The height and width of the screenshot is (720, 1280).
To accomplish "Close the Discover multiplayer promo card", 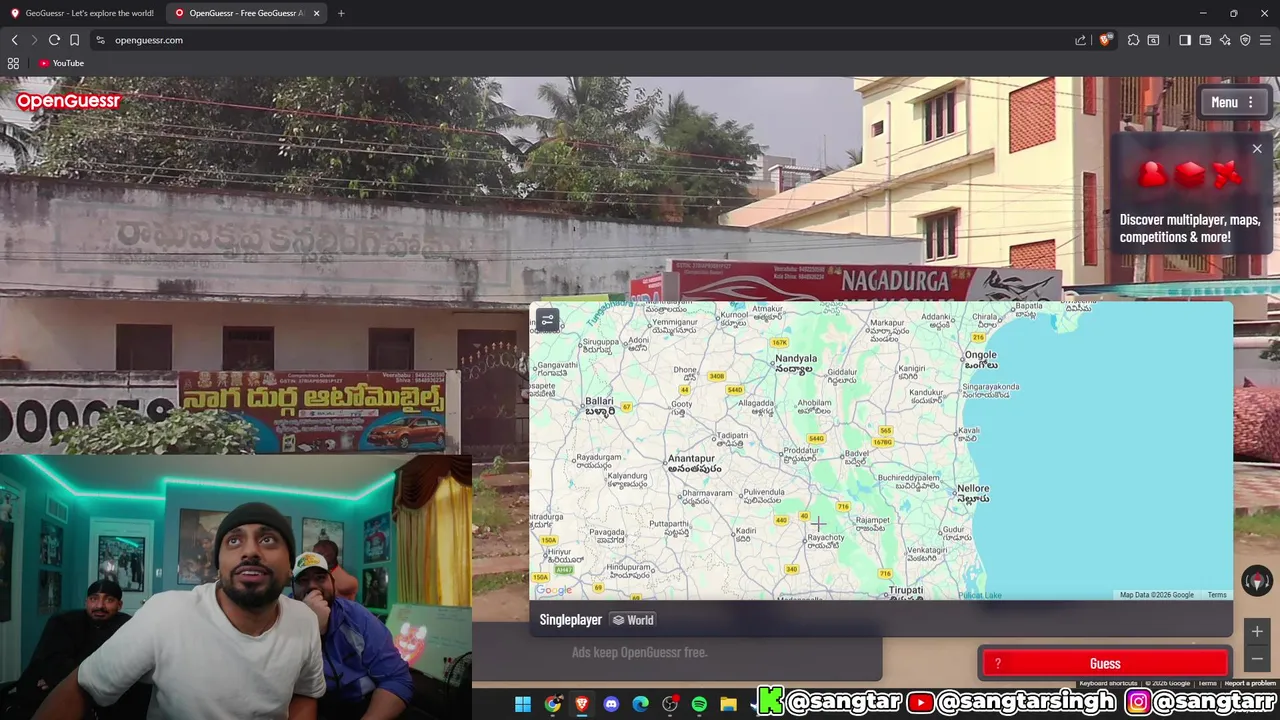I will point(1257,149).
